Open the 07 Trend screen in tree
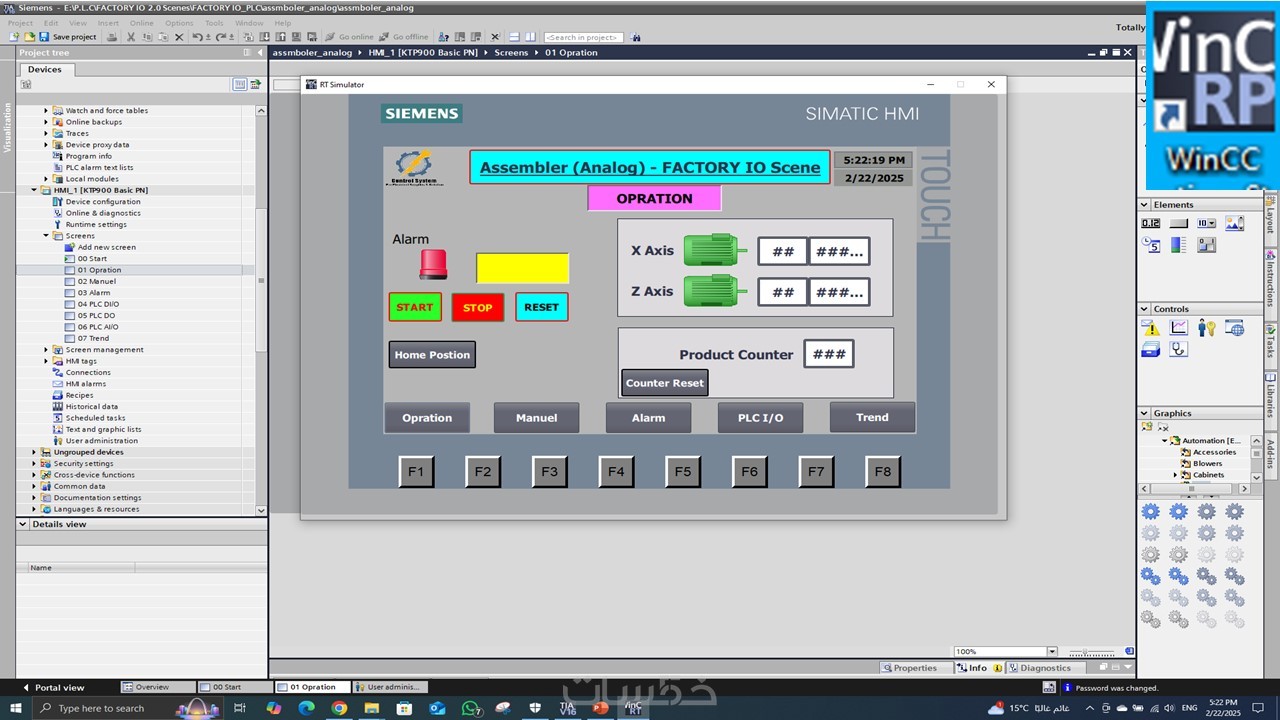 (x=93, y=338)
